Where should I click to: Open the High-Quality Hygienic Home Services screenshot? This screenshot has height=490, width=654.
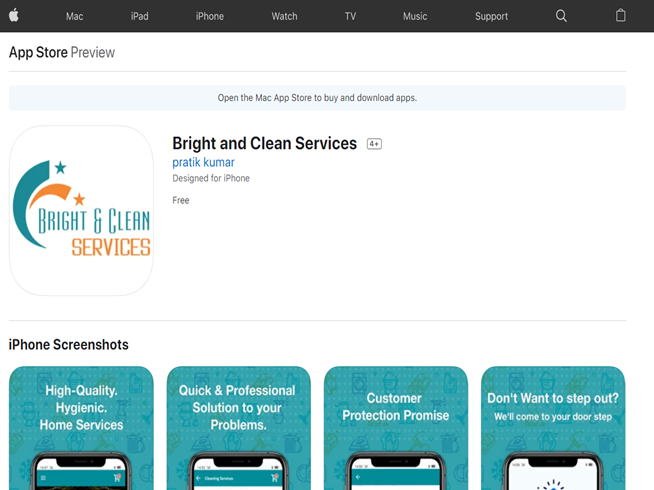[81, 428]
